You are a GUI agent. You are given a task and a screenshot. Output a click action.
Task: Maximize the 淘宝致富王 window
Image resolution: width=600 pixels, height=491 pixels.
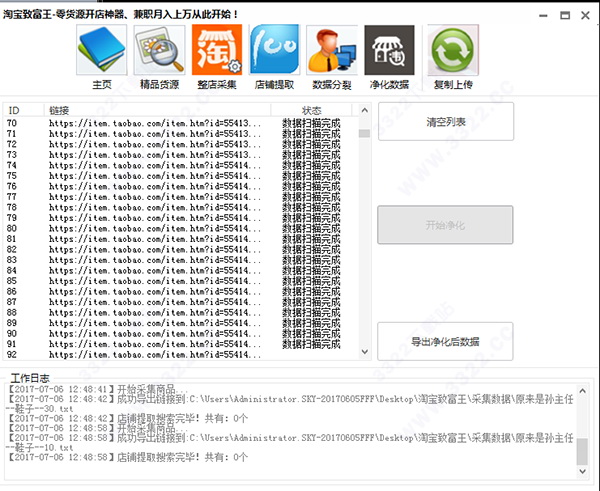[x=565, y=15]
